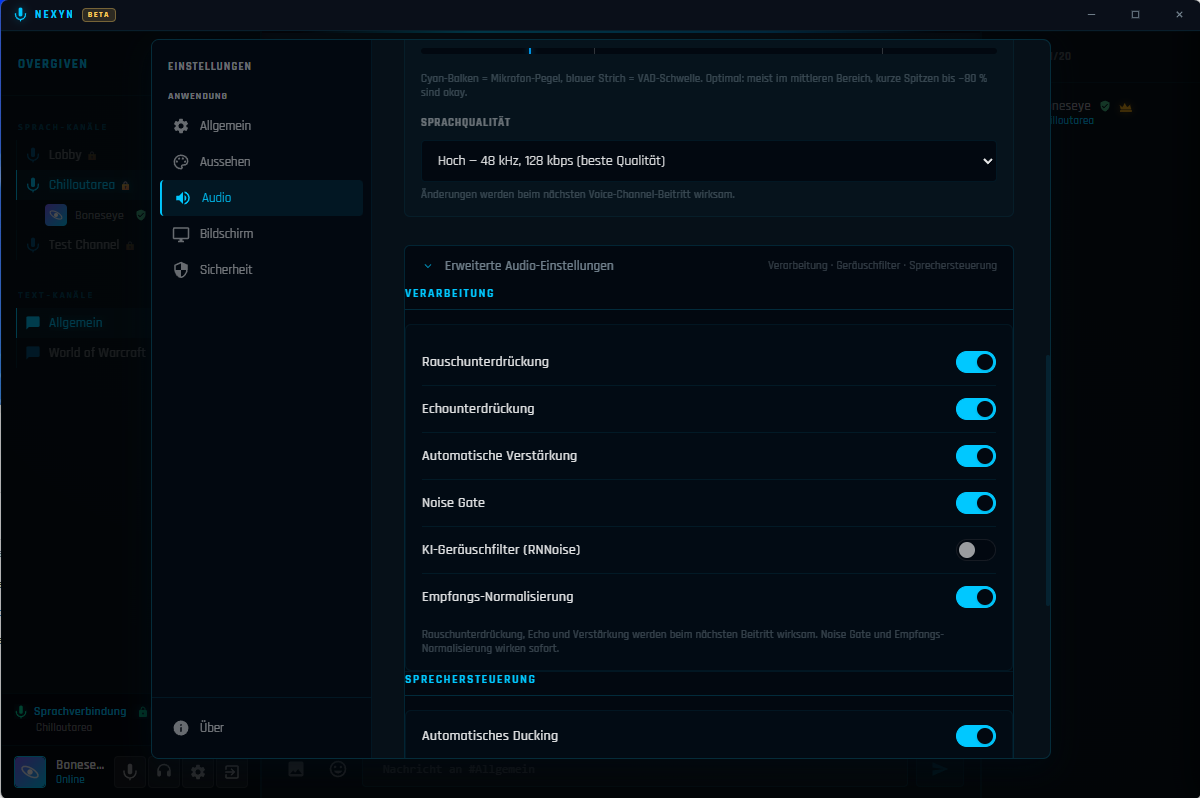Disable the Rauschunterdrückung toggle
Screen dimensions: 1200x798
pyautogui.click(x=976, y=362)
